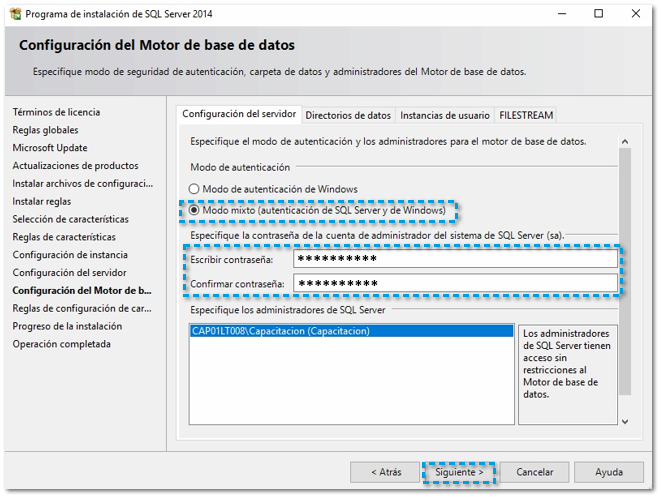Click the Actualizaciones de productos step
Screen dimensions: 661x498
click(x=75, y=166)
